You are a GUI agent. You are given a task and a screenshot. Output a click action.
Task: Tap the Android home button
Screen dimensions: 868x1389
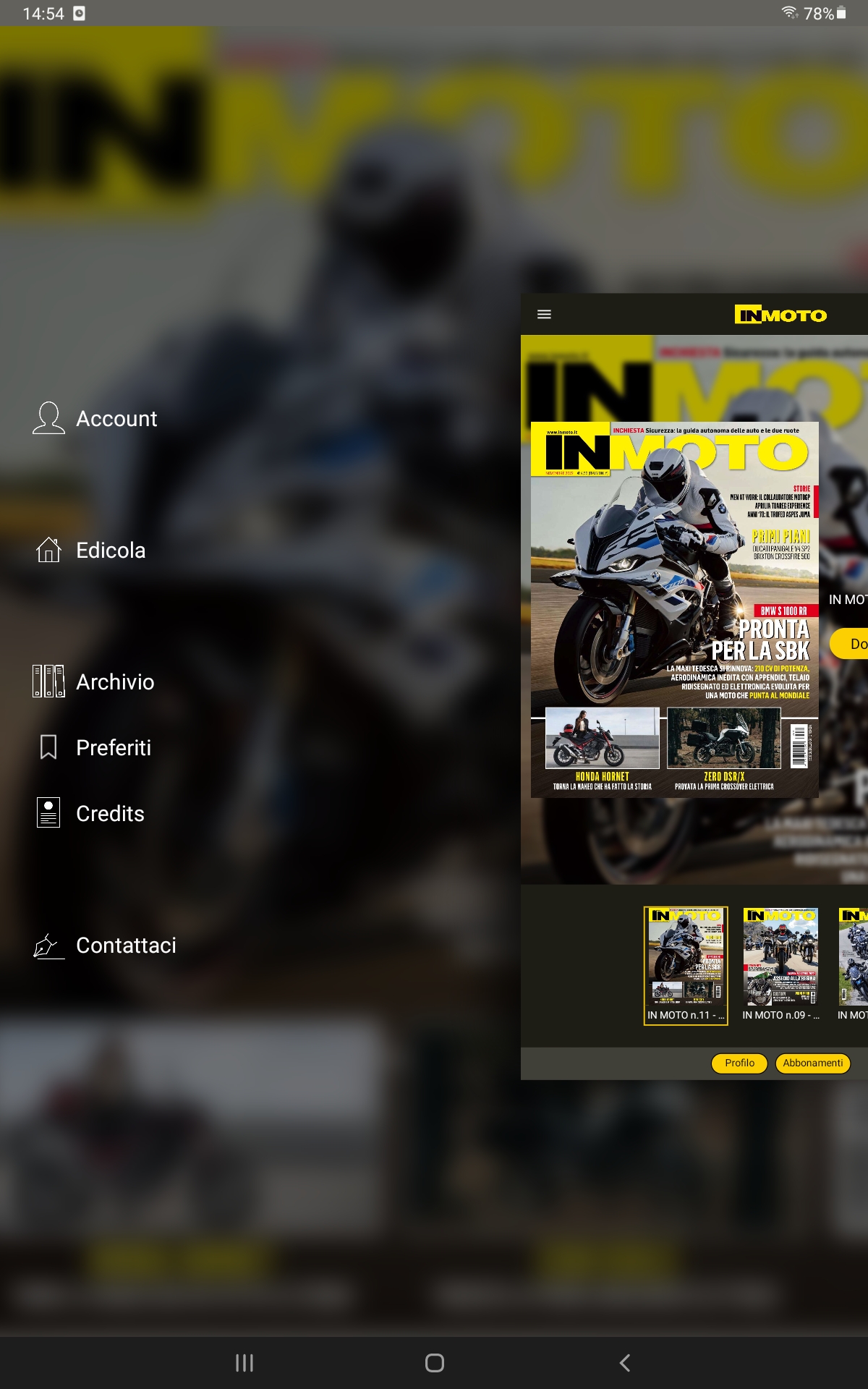click(x=435, y=1363)
